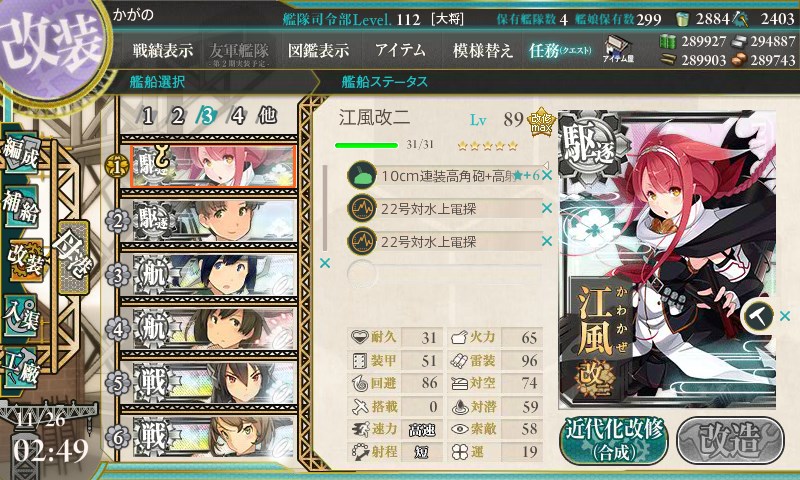Open the 工廠 factory sidebar icon

click(x=21, y=366)
